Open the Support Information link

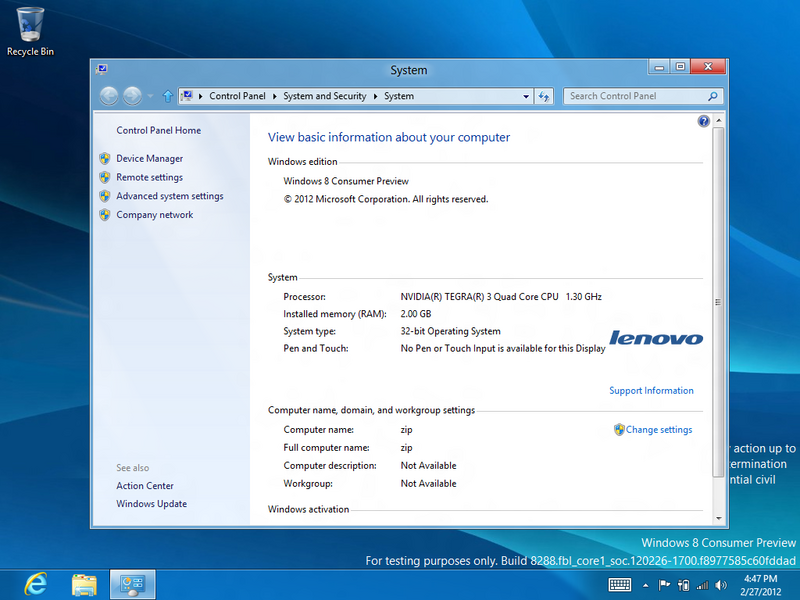click(651, 391)
